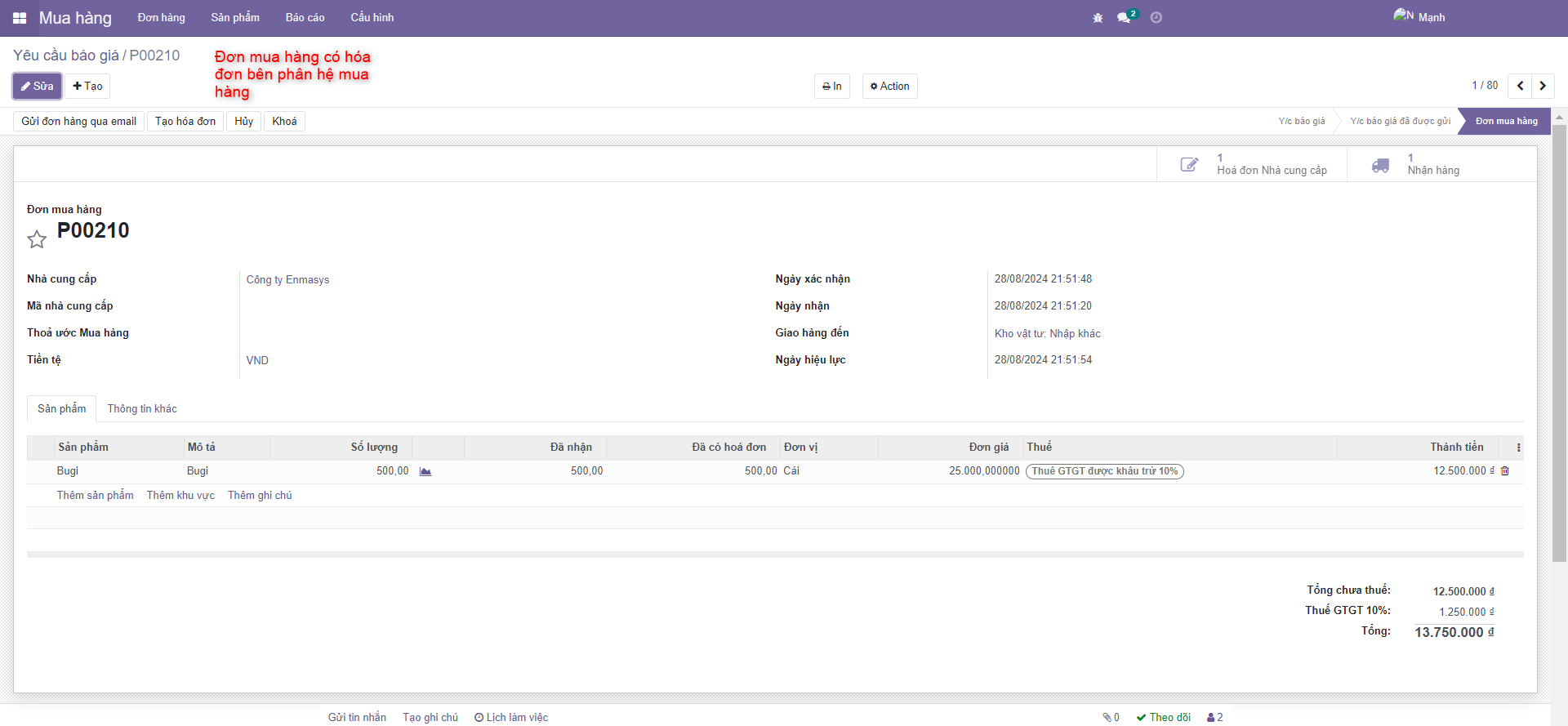Open the In print dropdown
Image resolution: width=1568 pixels, height=726 pixels.
[x=831, y=87]
